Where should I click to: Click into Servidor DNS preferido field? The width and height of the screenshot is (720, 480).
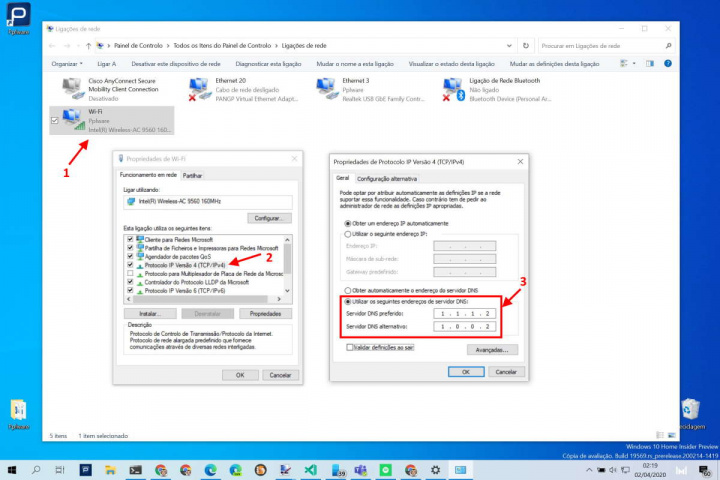tap(464, 314)
